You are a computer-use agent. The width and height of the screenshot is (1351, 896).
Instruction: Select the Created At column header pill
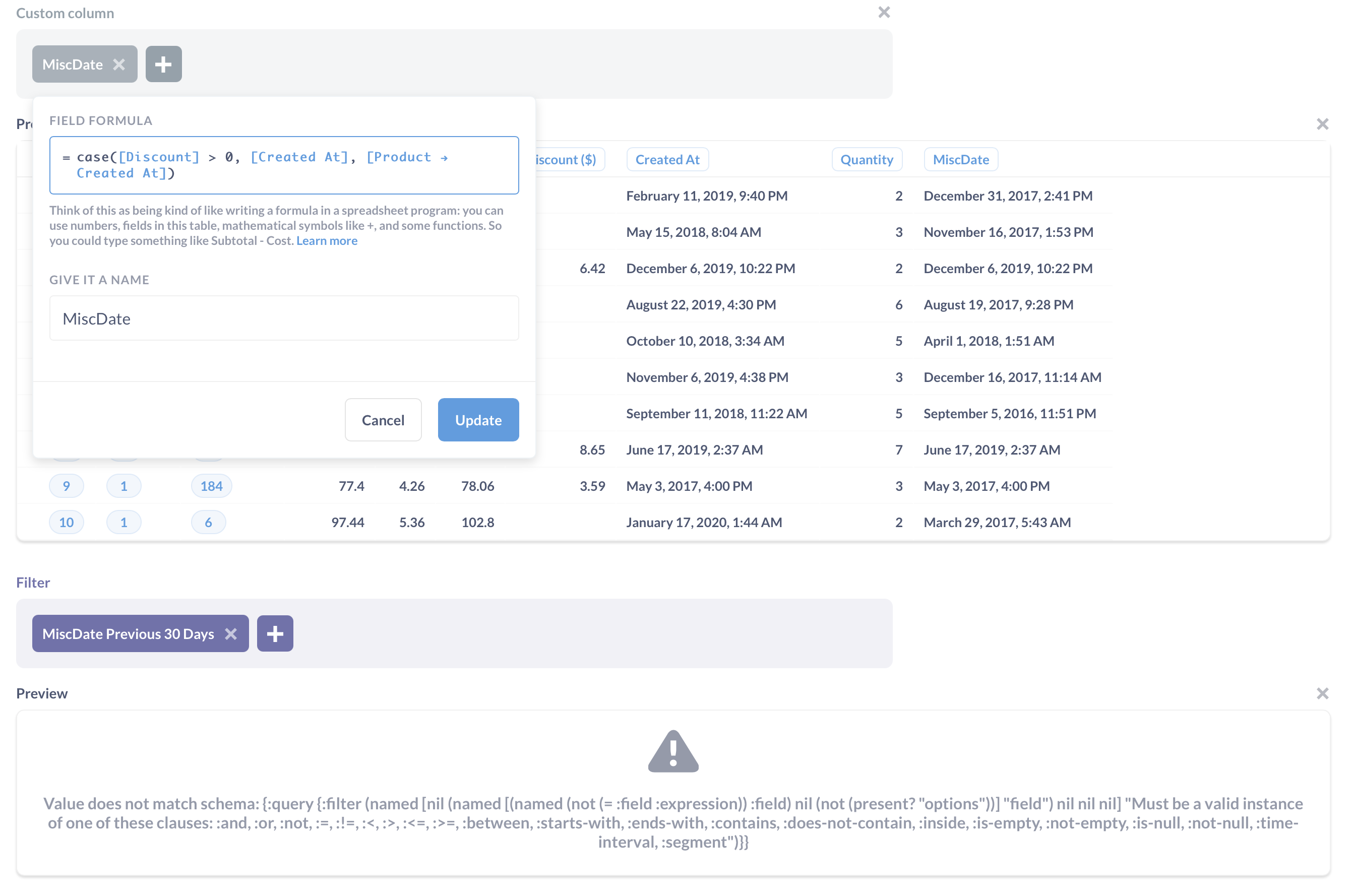(667, 159)
